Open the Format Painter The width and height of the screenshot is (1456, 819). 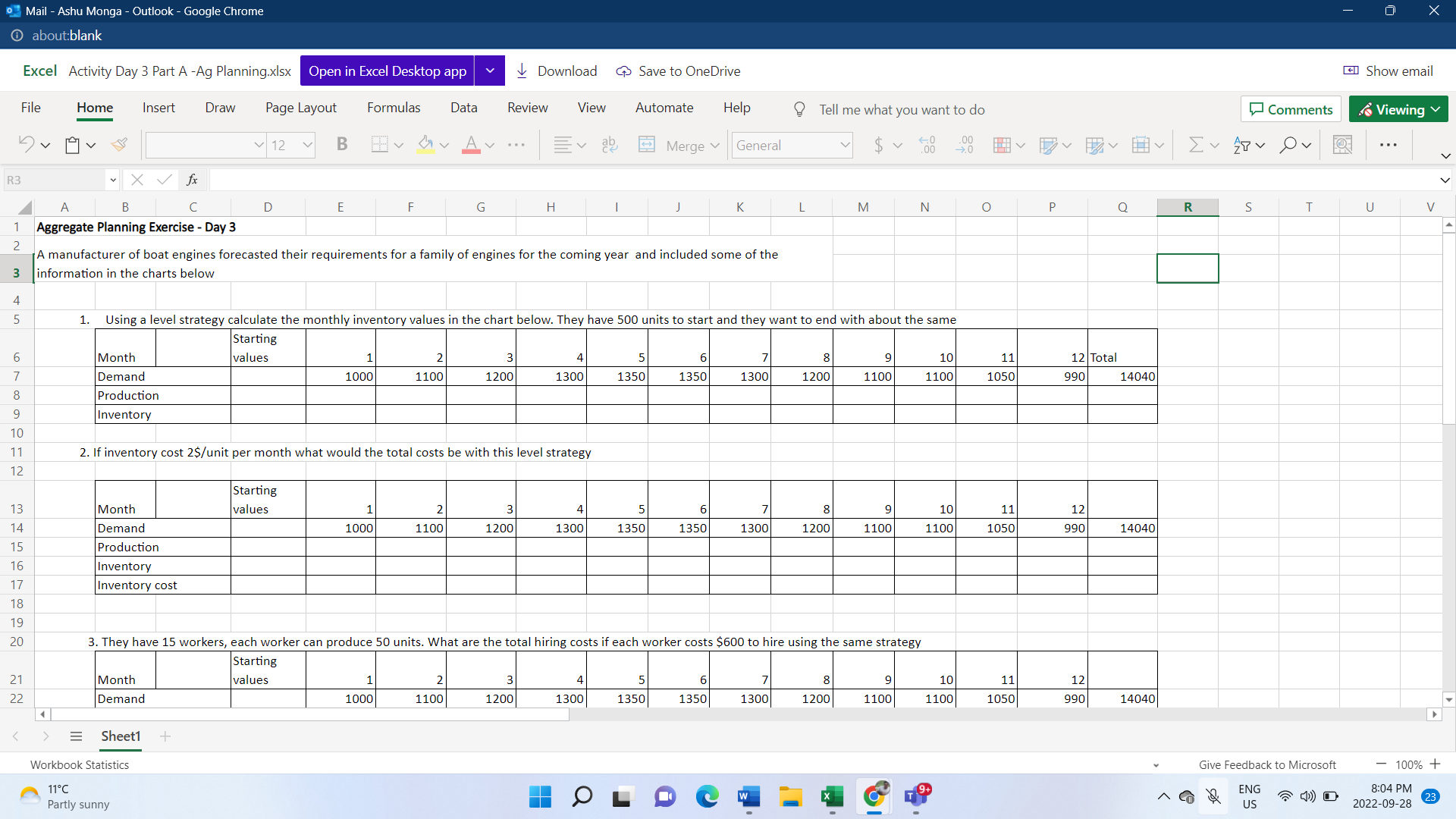[x=119, y=144]
